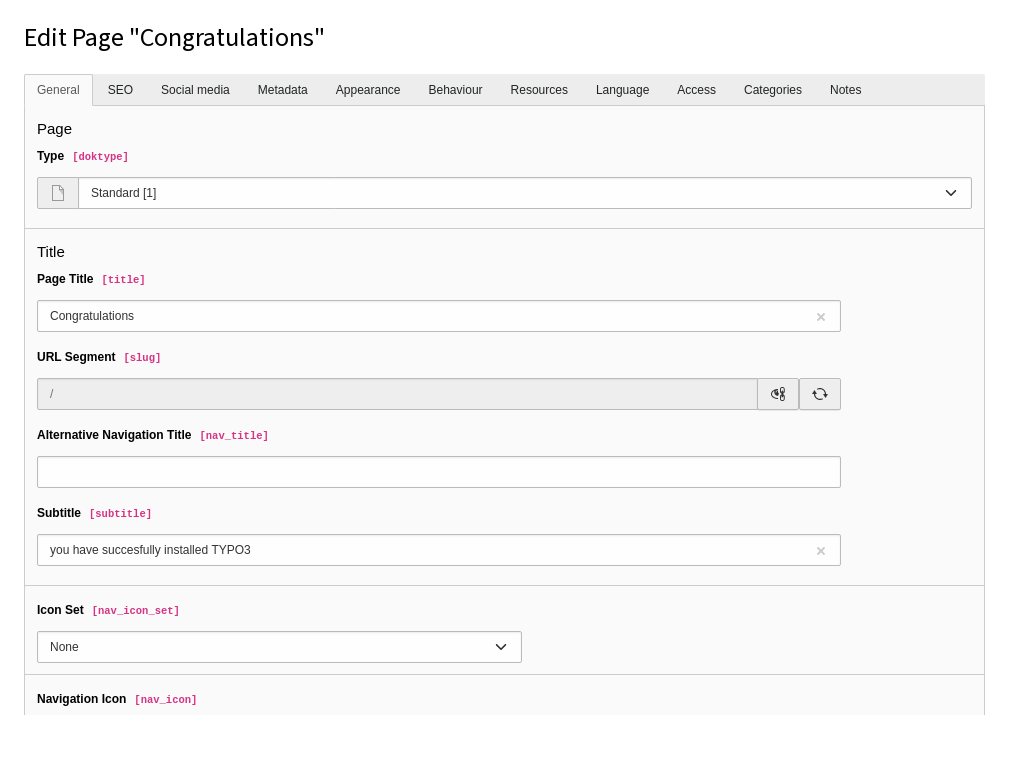Viewport: 1009px width, 780px height.
Task: Clear Subtitle field with X icon
Action: (820, 551)
